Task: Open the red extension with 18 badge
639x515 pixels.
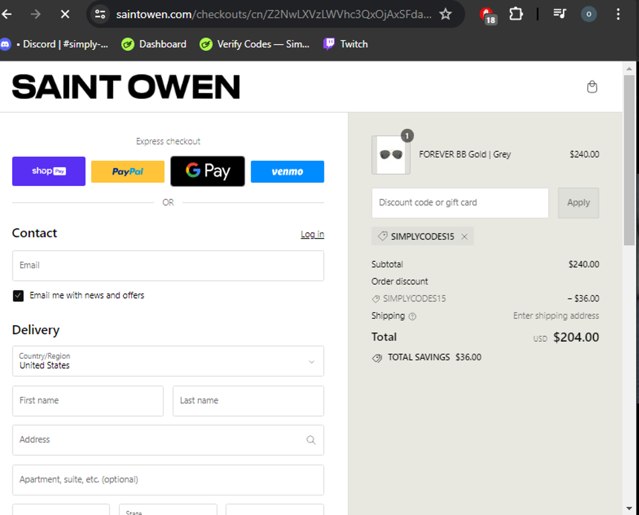Action: (x=488, y=15)
